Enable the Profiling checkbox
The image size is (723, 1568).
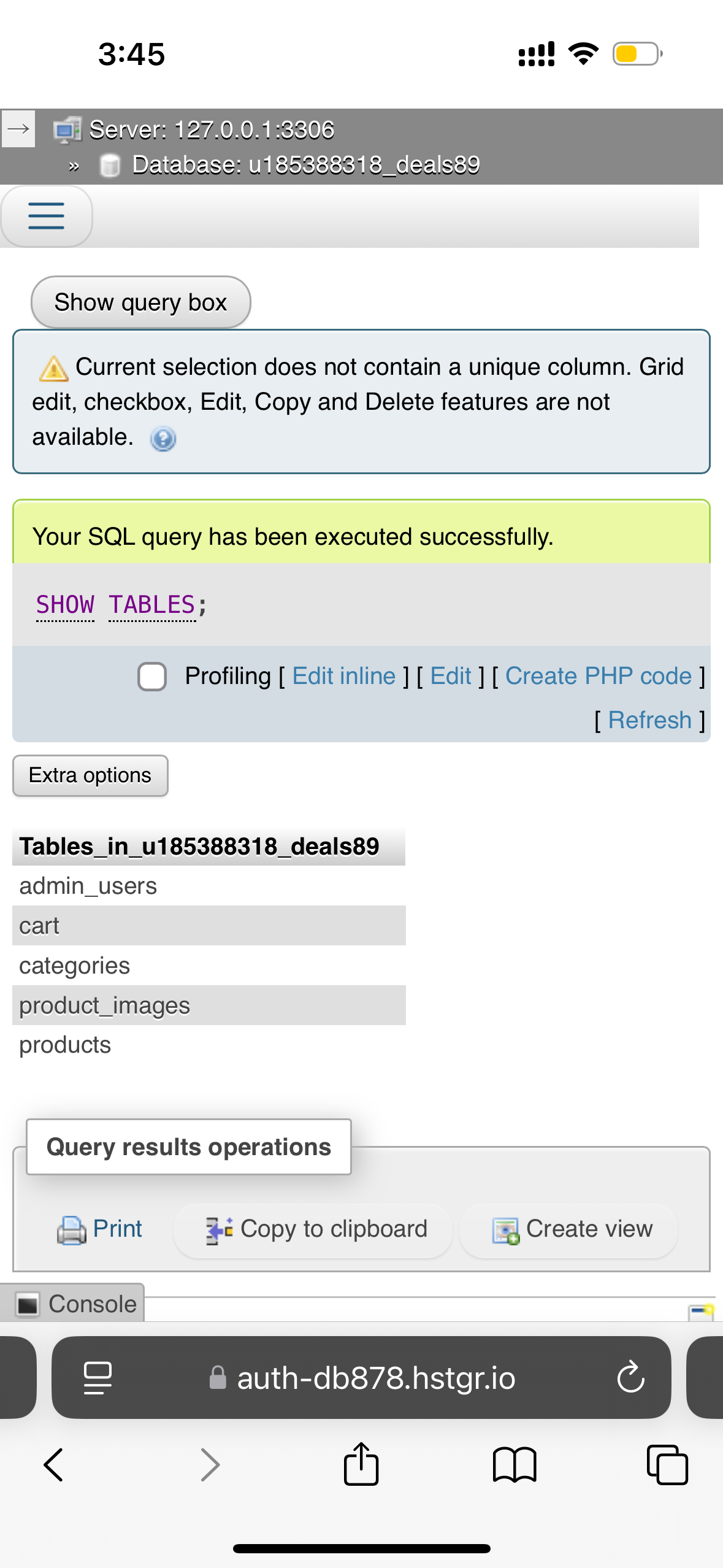coord(152,677)
